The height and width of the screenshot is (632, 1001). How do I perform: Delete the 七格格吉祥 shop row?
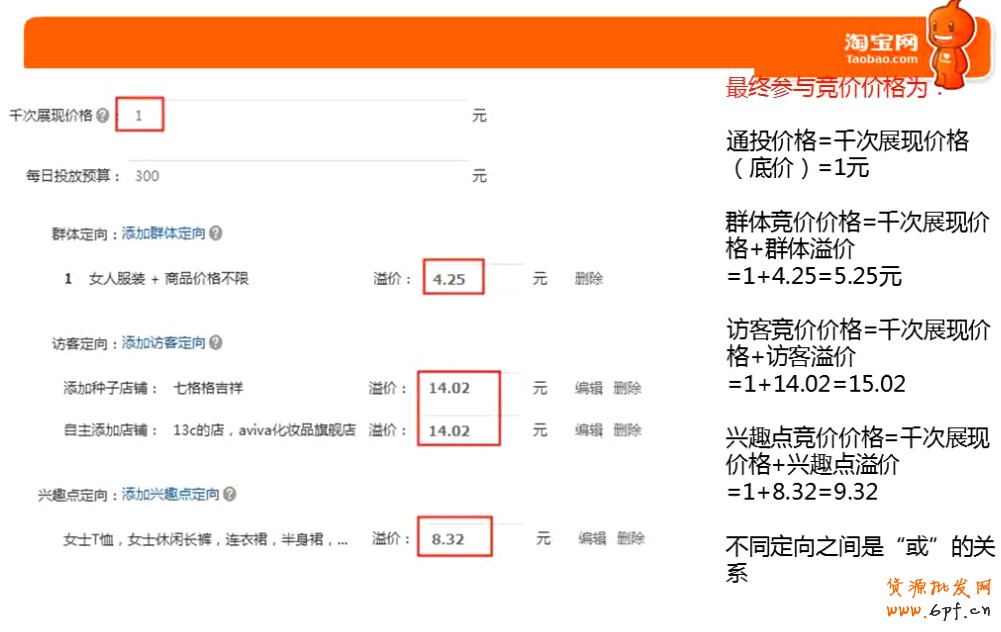tap(628, 388)
